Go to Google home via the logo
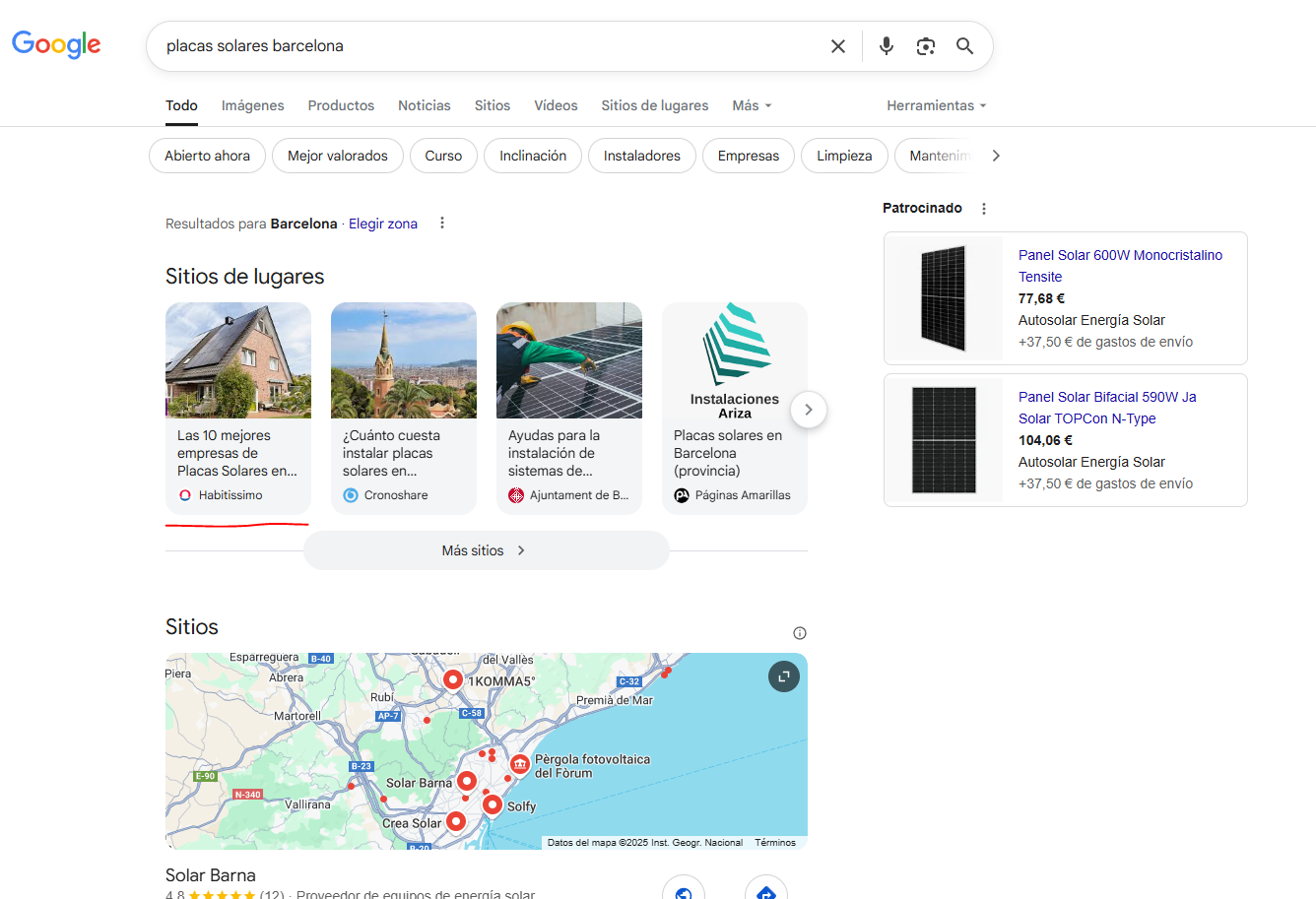Image resolution: width=1316 pixels, height=899 pixels. 56,44
